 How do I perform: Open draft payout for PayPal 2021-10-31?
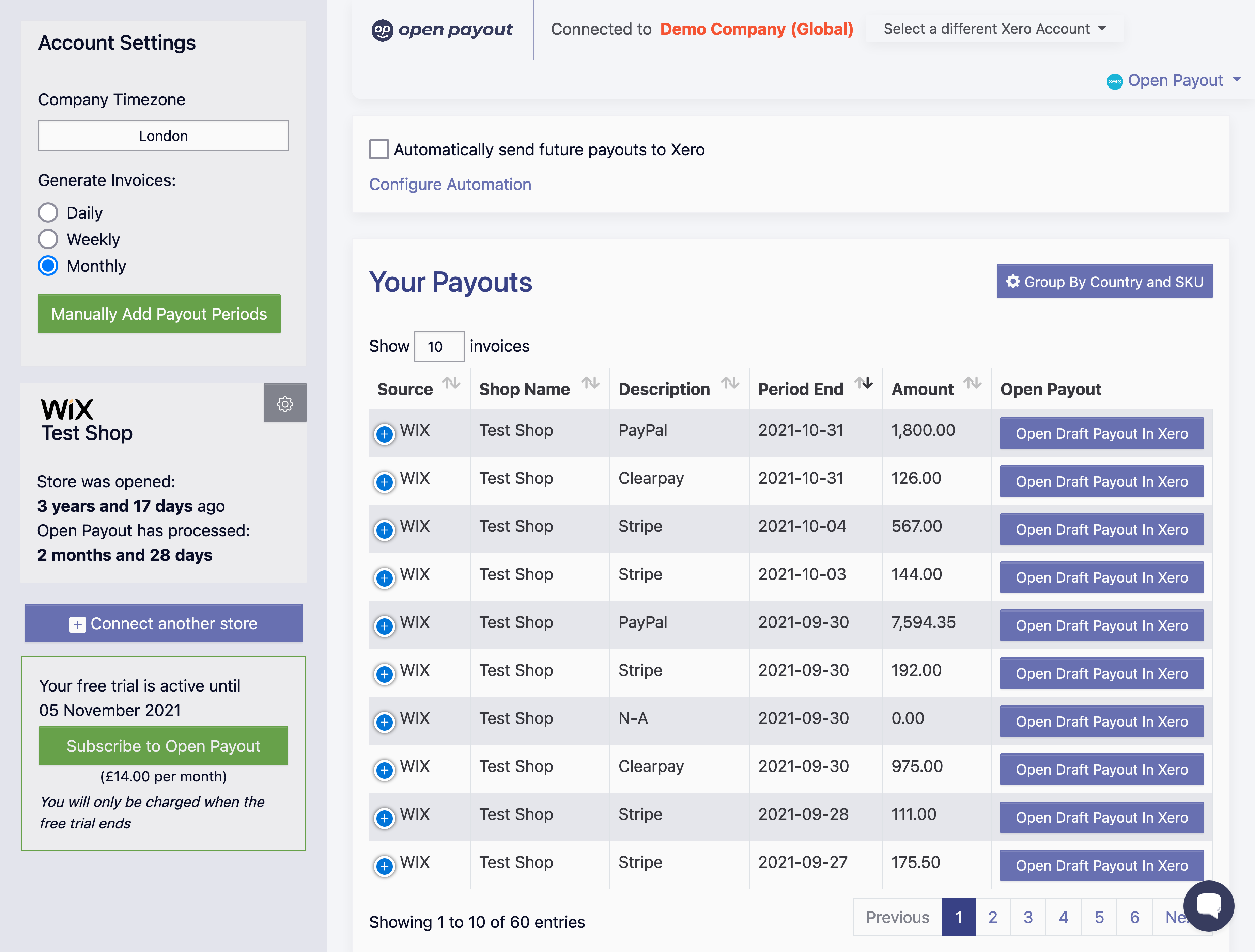click(x=1102, y=434)
